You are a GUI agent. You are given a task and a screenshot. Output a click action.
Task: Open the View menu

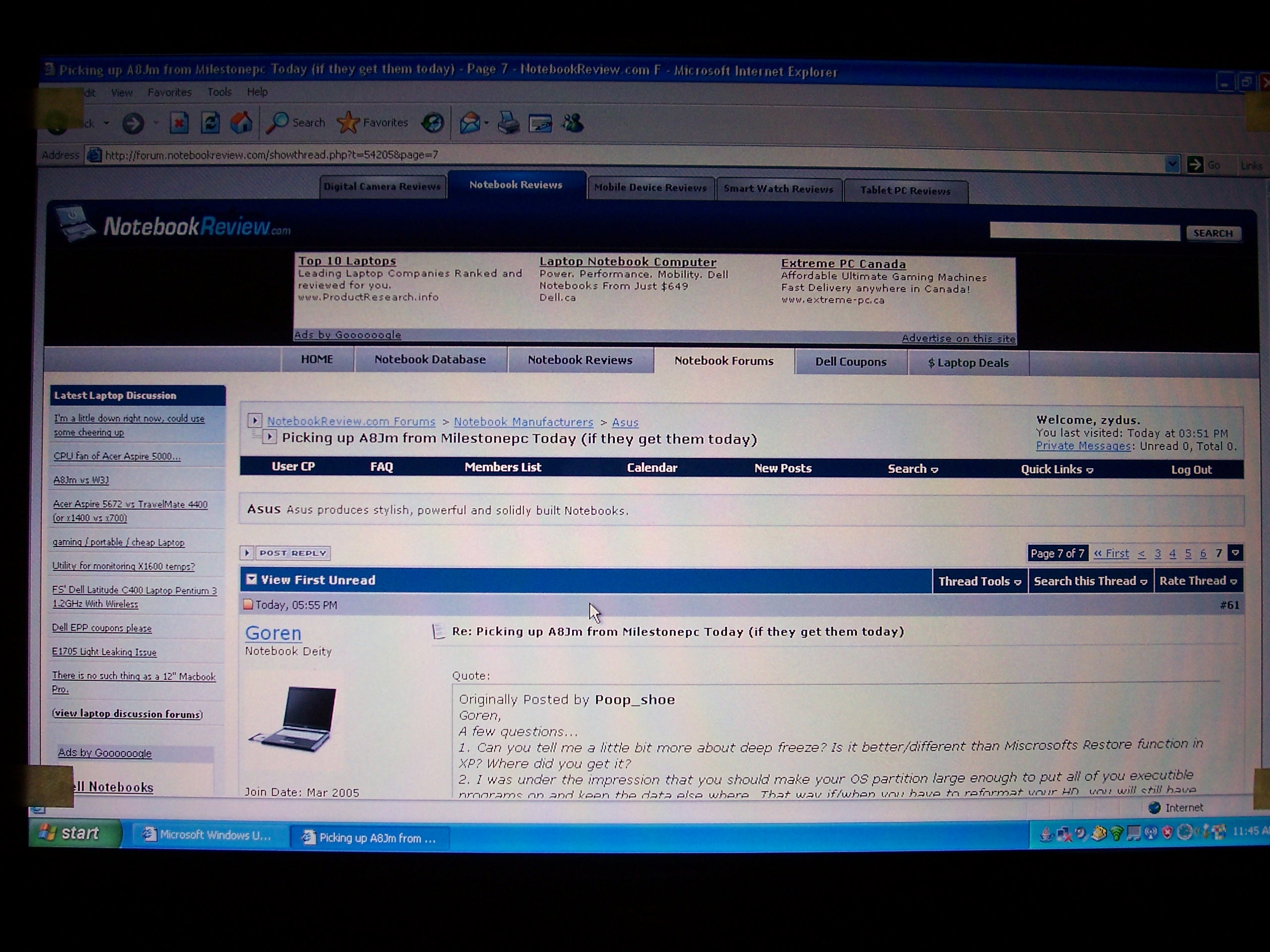(121, 92)
